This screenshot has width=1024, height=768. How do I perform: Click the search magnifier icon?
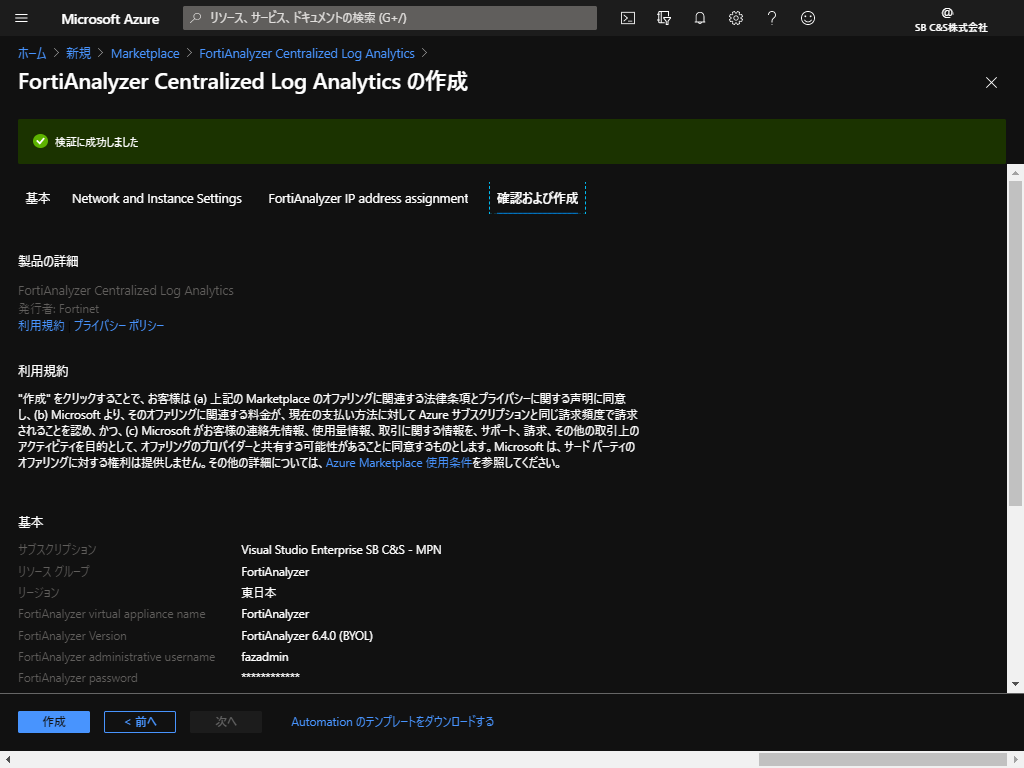(195, 18)
